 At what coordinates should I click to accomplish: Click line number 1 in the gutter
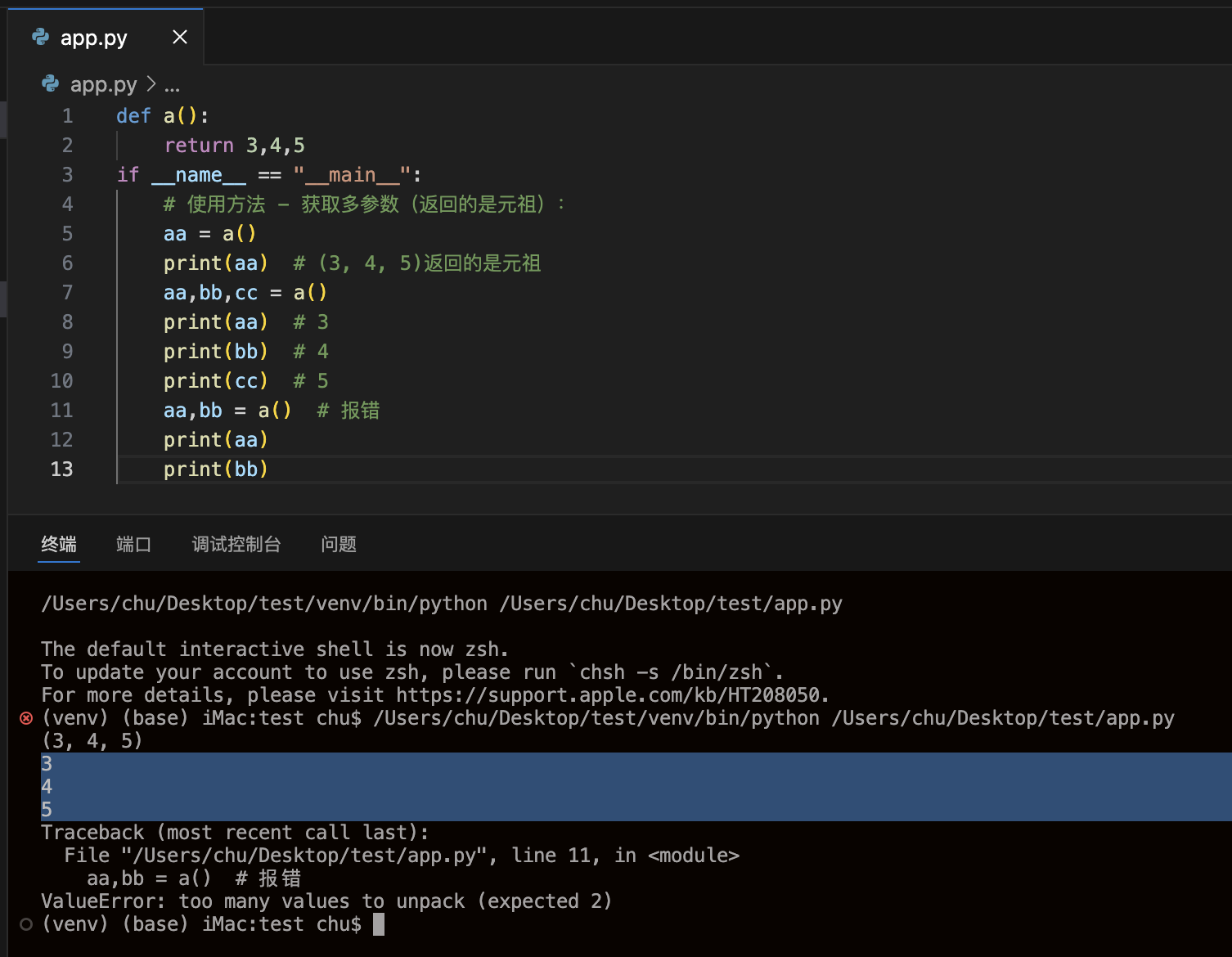[x=67, y=116]
